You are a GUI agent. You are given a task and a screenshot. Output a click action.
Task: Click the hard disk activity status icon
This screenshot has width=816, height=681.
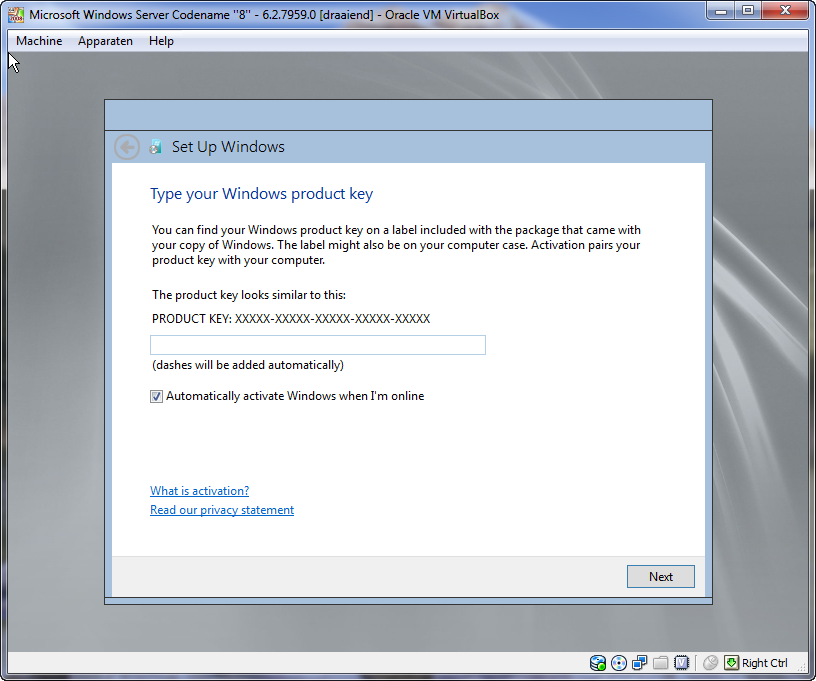point(597,663)
